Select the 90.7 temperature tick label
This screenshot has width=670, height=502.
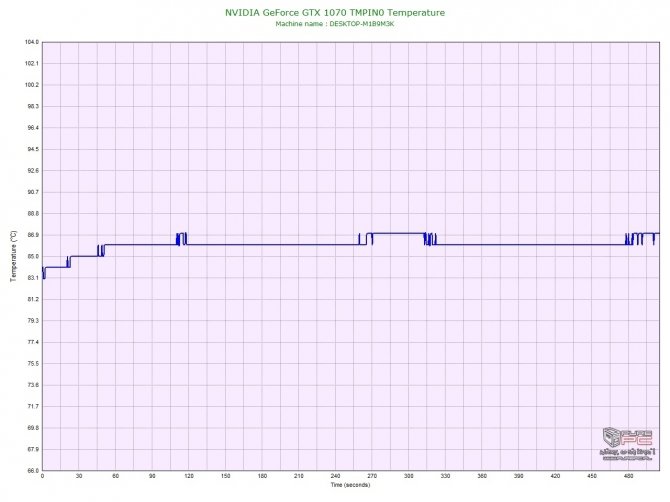tap(33, 192)
